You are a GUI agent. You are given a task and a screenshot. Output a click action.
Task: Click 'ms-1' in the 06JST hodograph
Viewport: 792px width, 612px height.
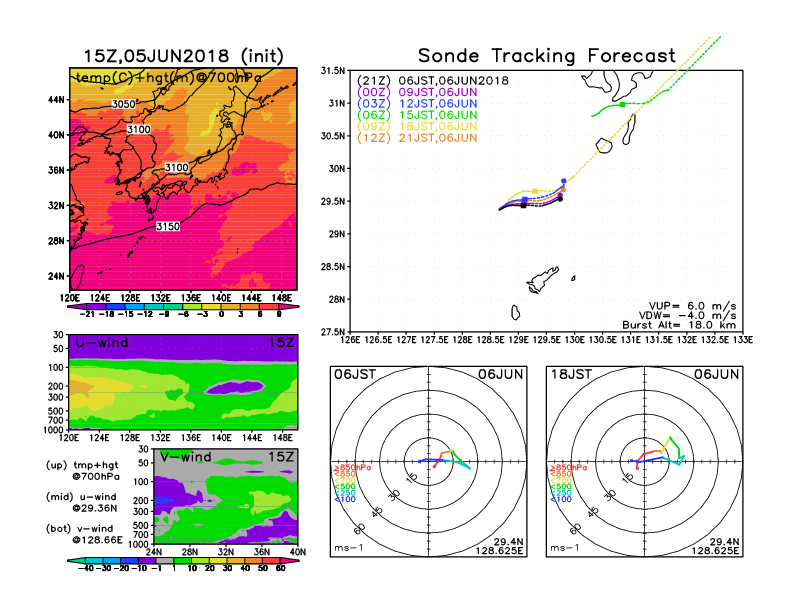click(349, 548)
